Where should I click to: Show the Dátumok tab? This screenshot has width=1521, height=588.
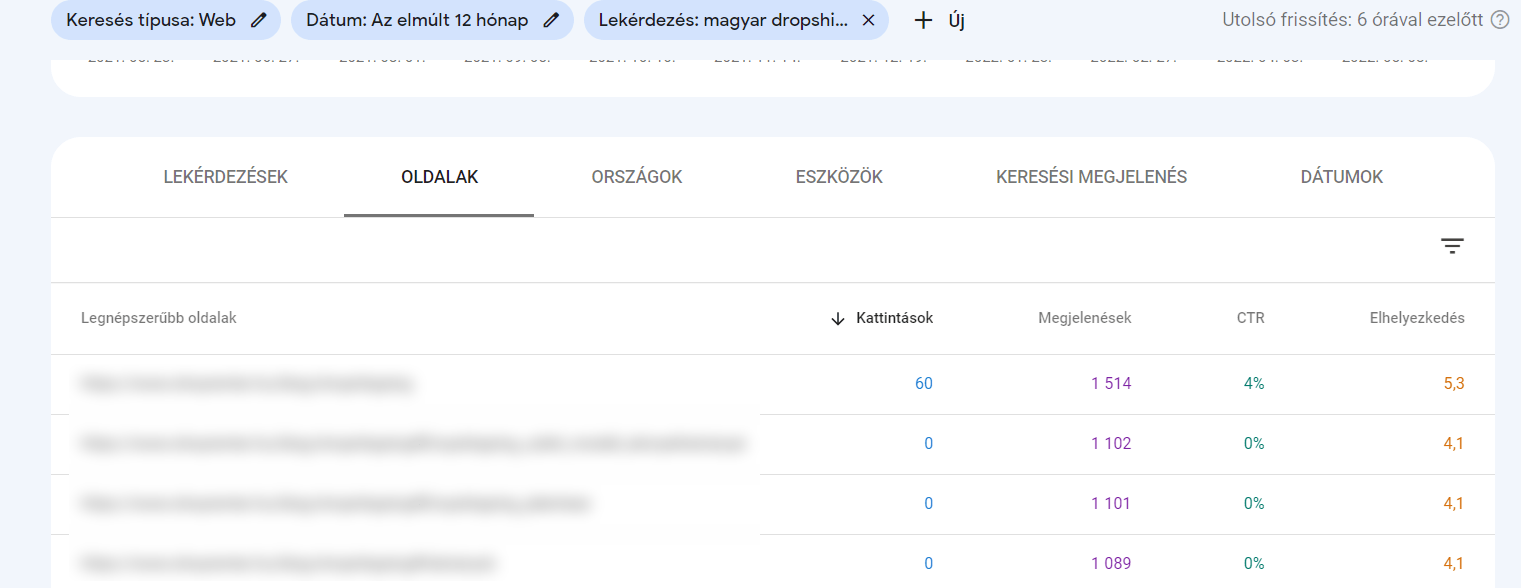pos(1342,177)
